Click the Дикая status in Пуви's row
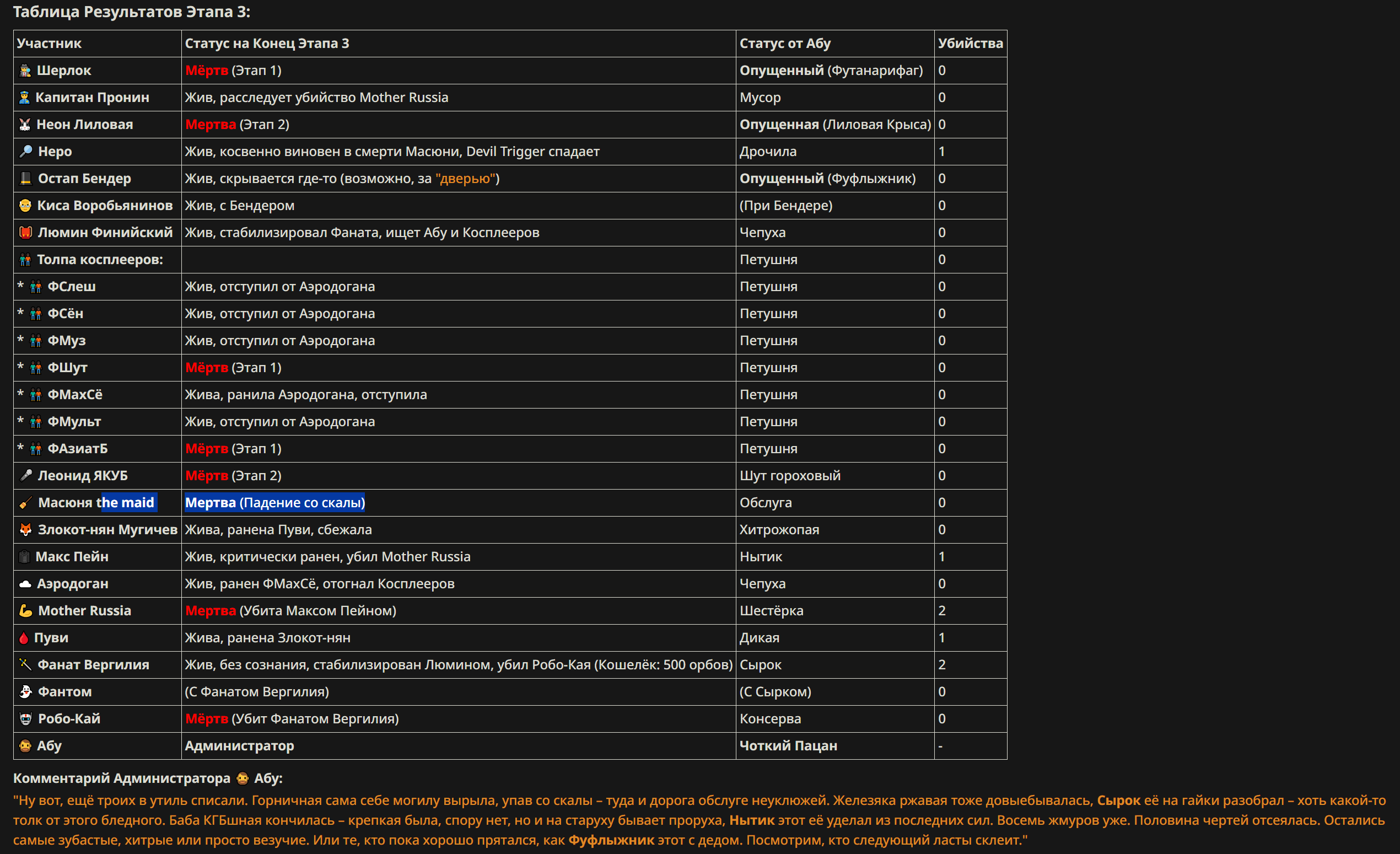The width and height of the screenshot is (1400, 854). coord(759,638)
